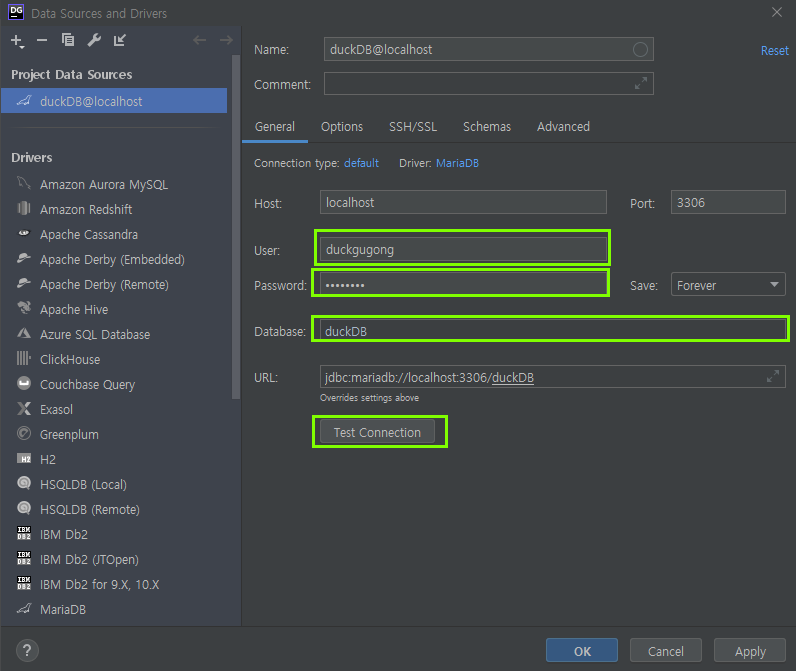Select Apache Cassandra driver

click(x=114, y=234)
